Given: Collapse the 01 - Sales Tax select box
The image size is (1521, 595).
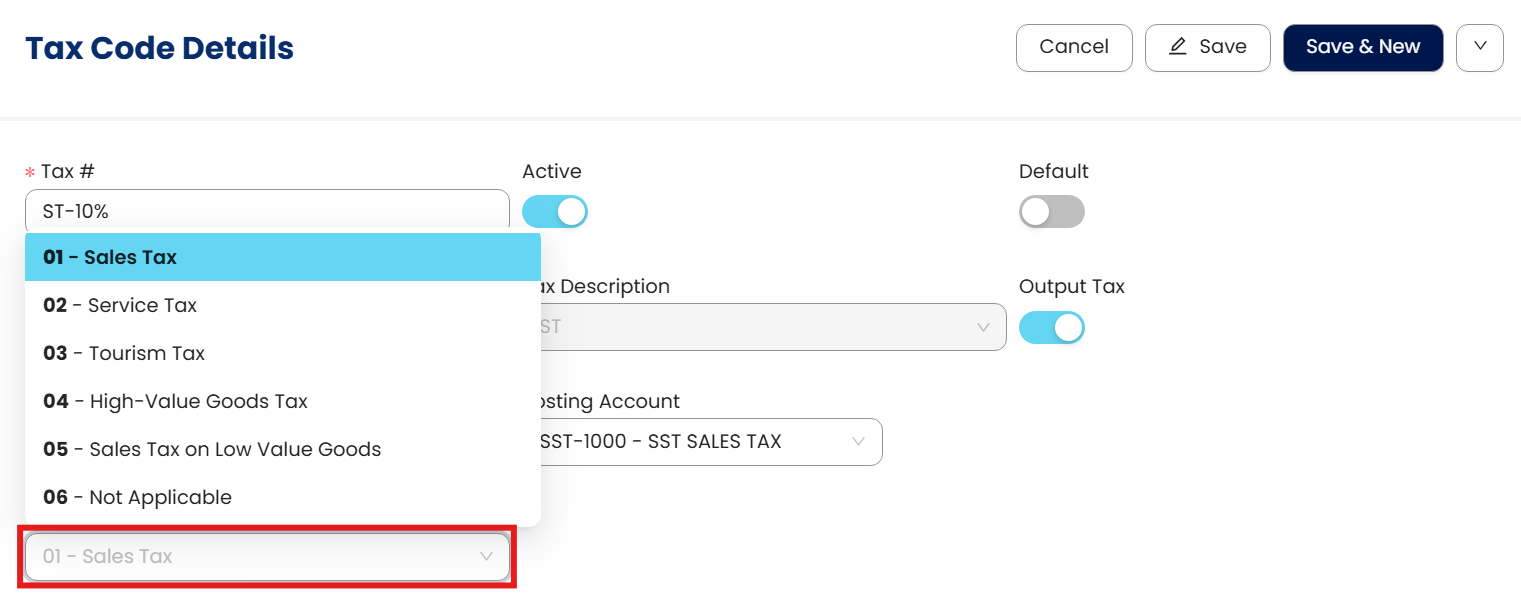Looking at the screenshot, I should tap(267, 557).
